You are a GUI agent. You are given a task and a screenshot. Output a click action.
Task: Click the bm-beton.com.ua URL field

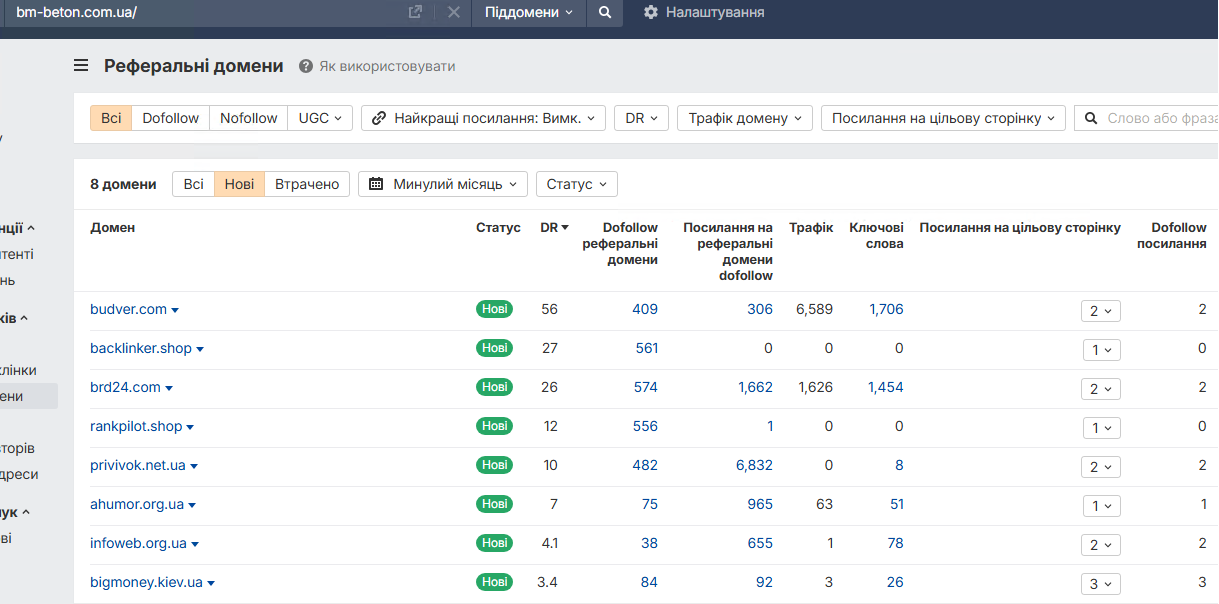[x=200, y=12]
